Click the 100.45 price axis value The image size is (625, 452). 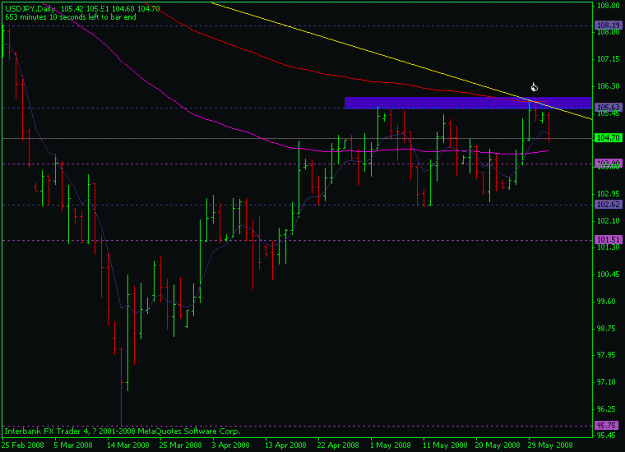coord(608,274)
